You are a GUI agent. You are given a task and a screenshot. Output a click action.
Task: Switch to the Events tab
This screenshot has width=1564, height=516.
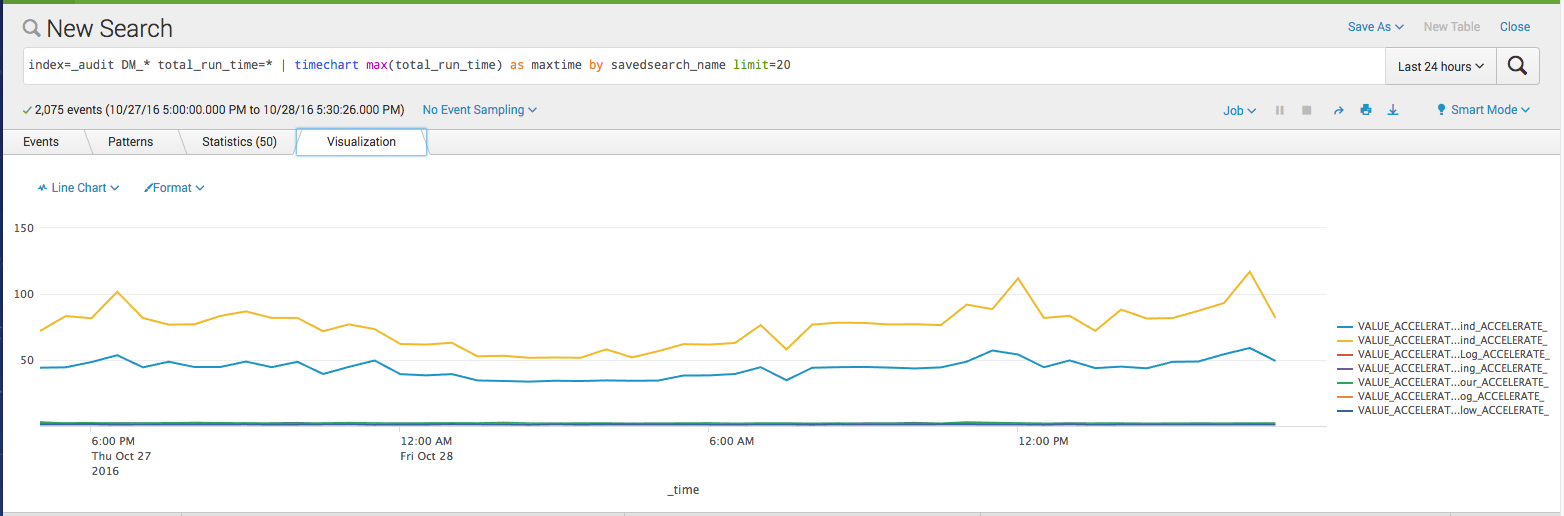[x=41, y=142]
